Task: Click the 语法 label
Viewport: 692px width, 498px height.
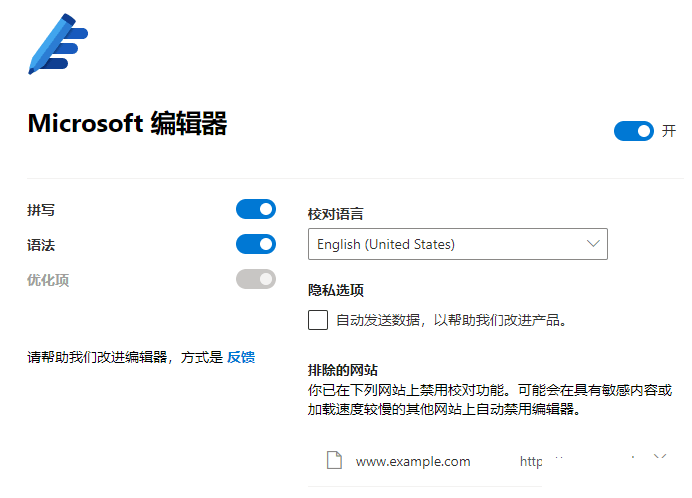Action: coord(41,245)
